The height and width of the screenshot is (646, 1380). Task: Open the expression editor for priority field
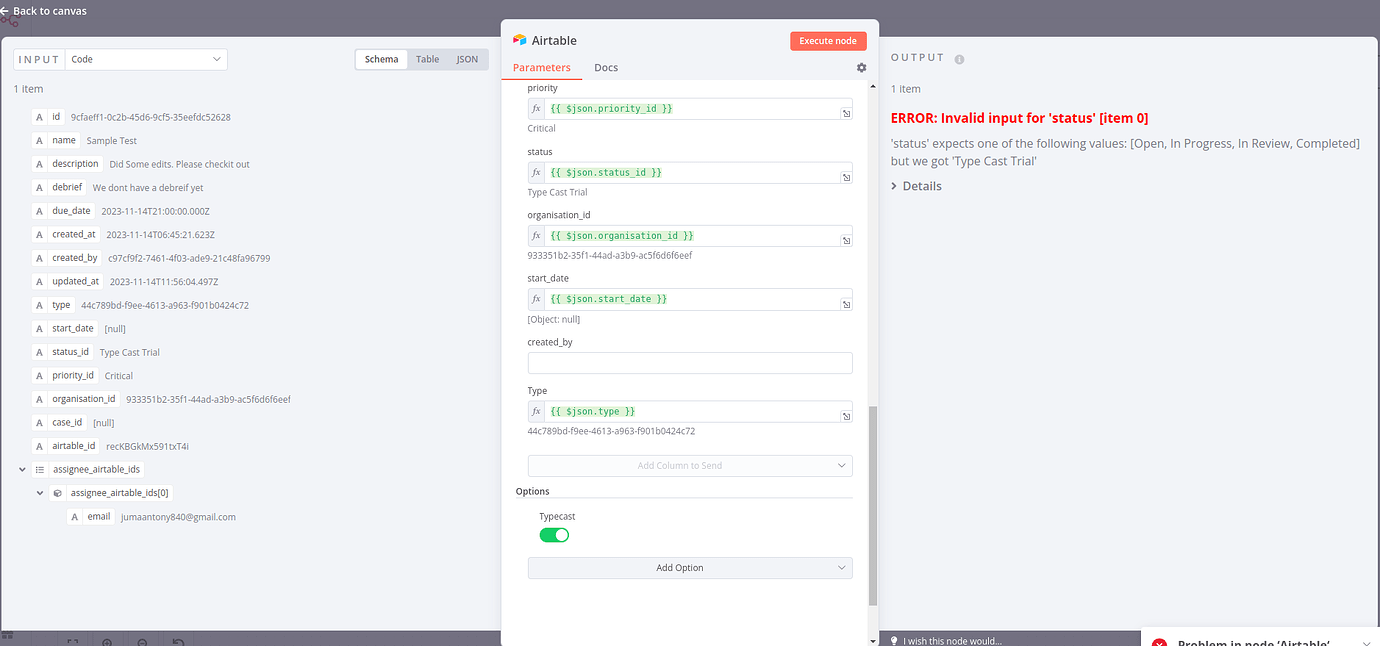[x=846, y=108]
